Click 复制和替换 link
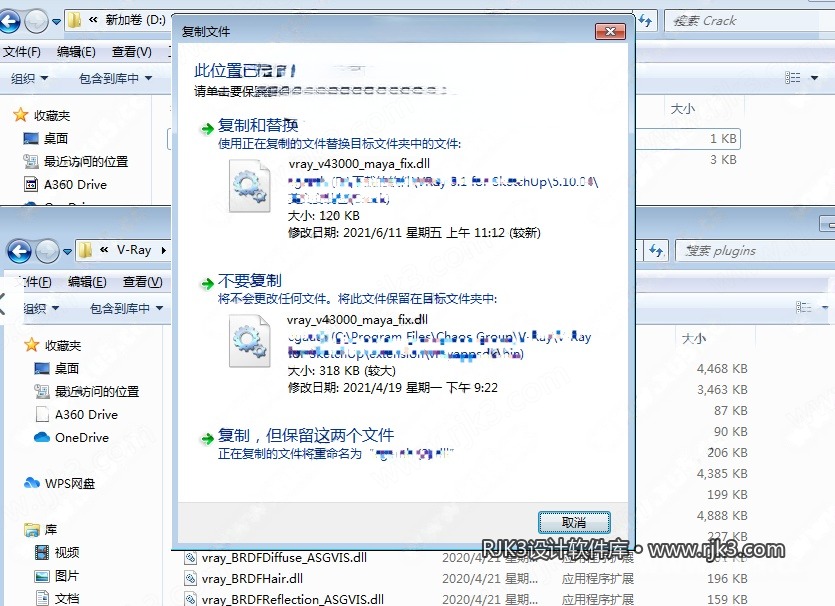 click(258, 126)
